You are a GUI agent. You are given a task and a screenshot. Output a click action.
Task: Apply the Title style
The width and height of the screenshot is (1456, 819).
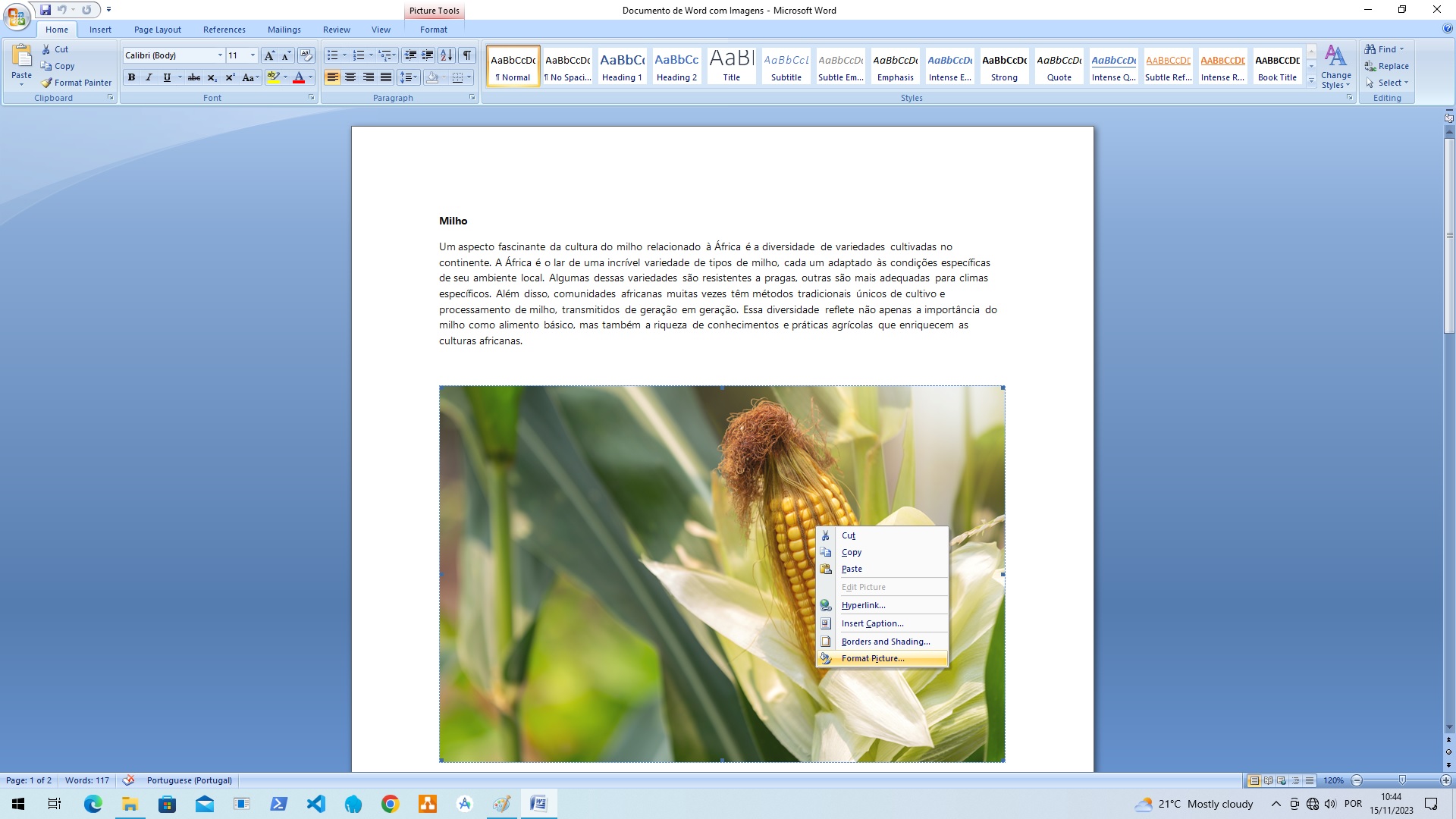[x=731, y=66]
